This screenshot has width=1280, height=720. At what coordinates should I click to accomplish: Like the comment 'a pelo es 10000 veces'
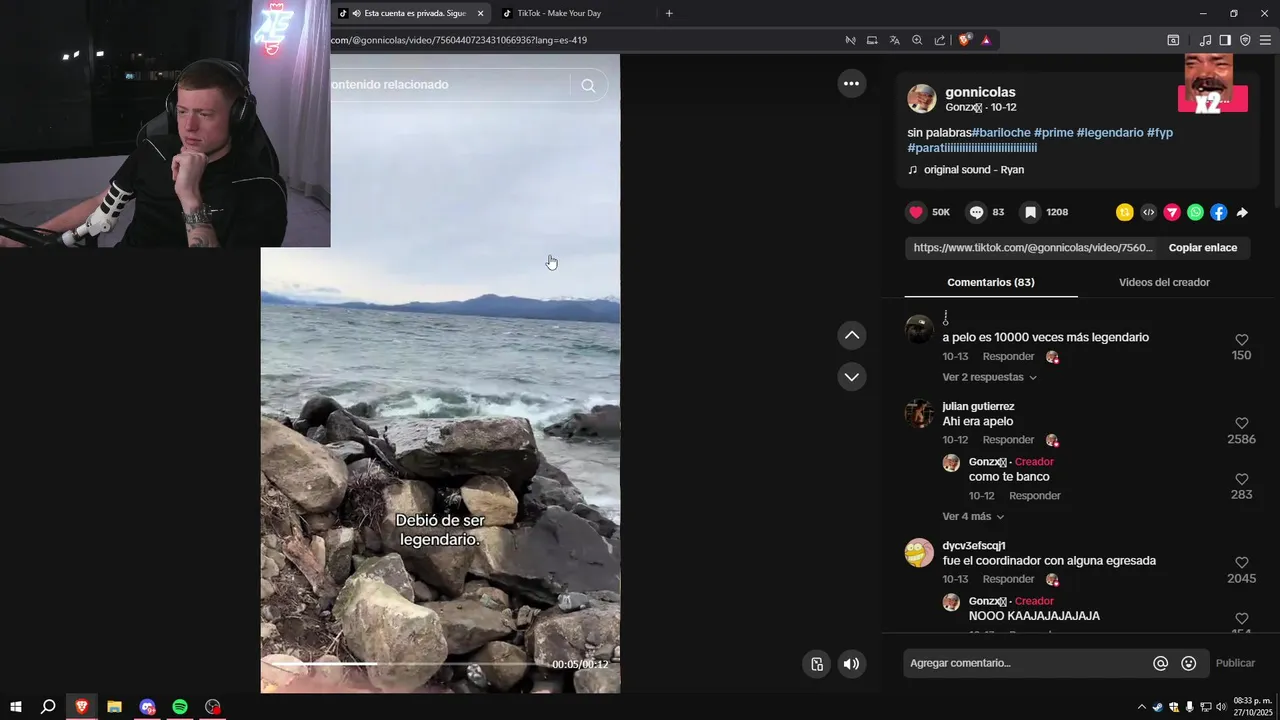1242,340
